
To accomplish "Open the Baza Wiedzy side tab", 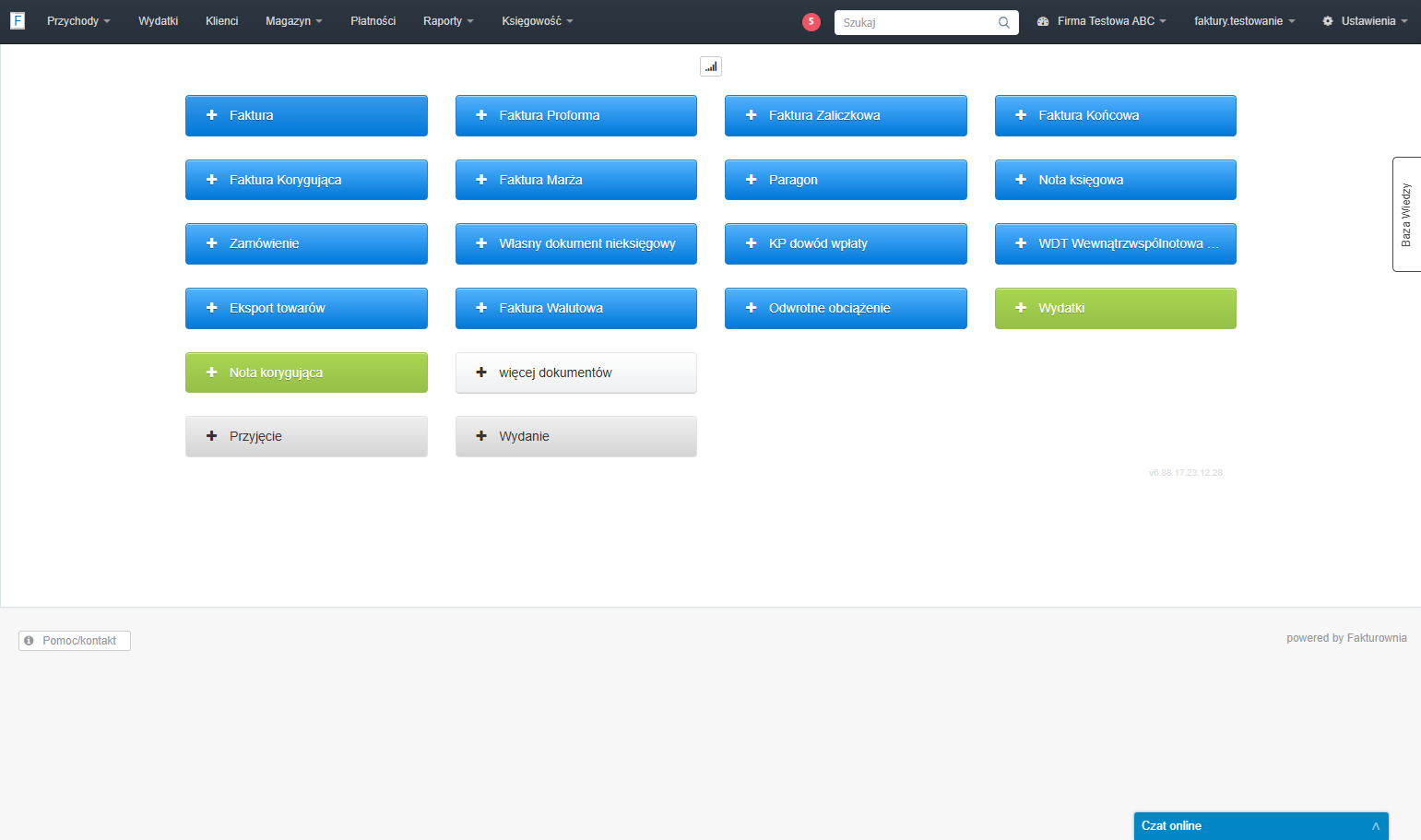I will tap(1406, 214).
